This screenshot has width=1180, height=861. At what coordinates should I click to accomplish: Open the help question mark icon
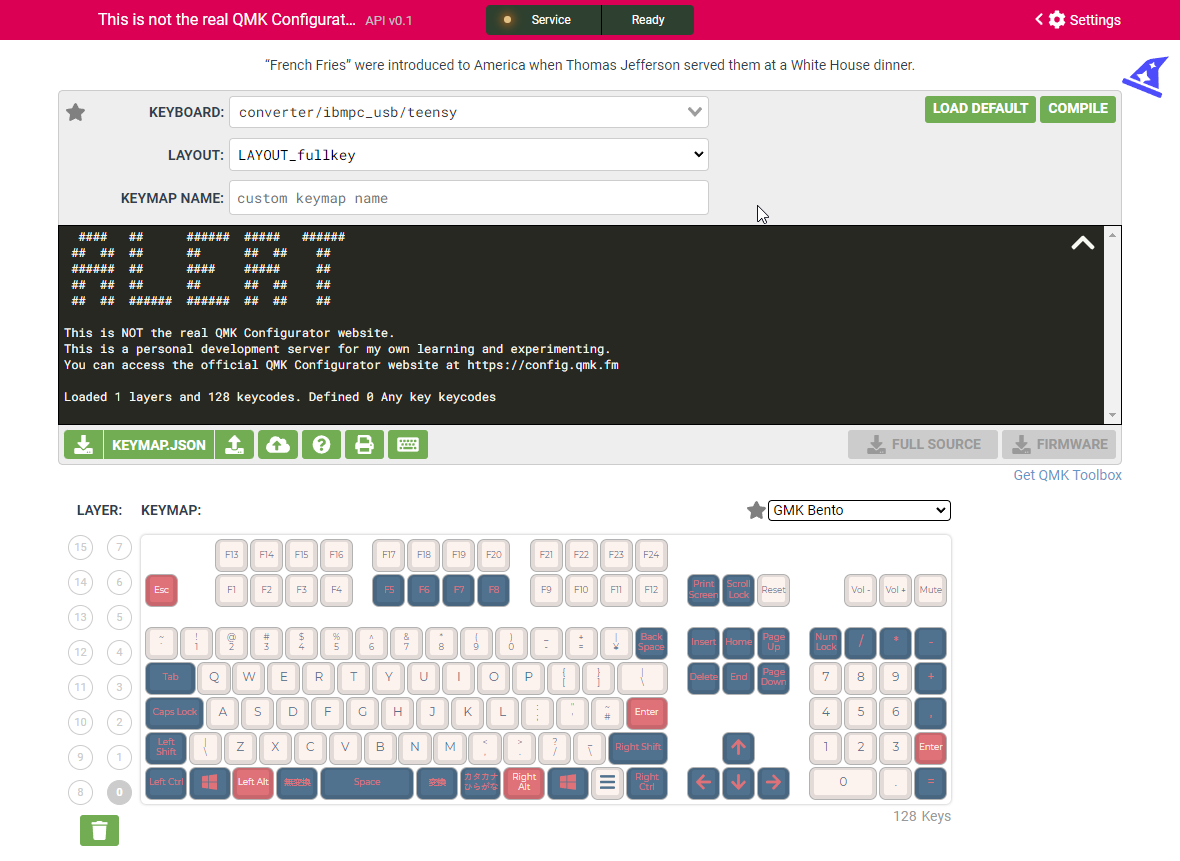(321, 445)
